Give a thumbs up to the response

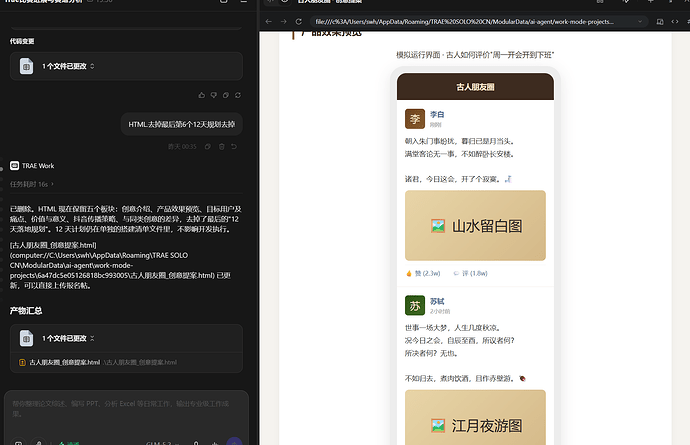202,95
